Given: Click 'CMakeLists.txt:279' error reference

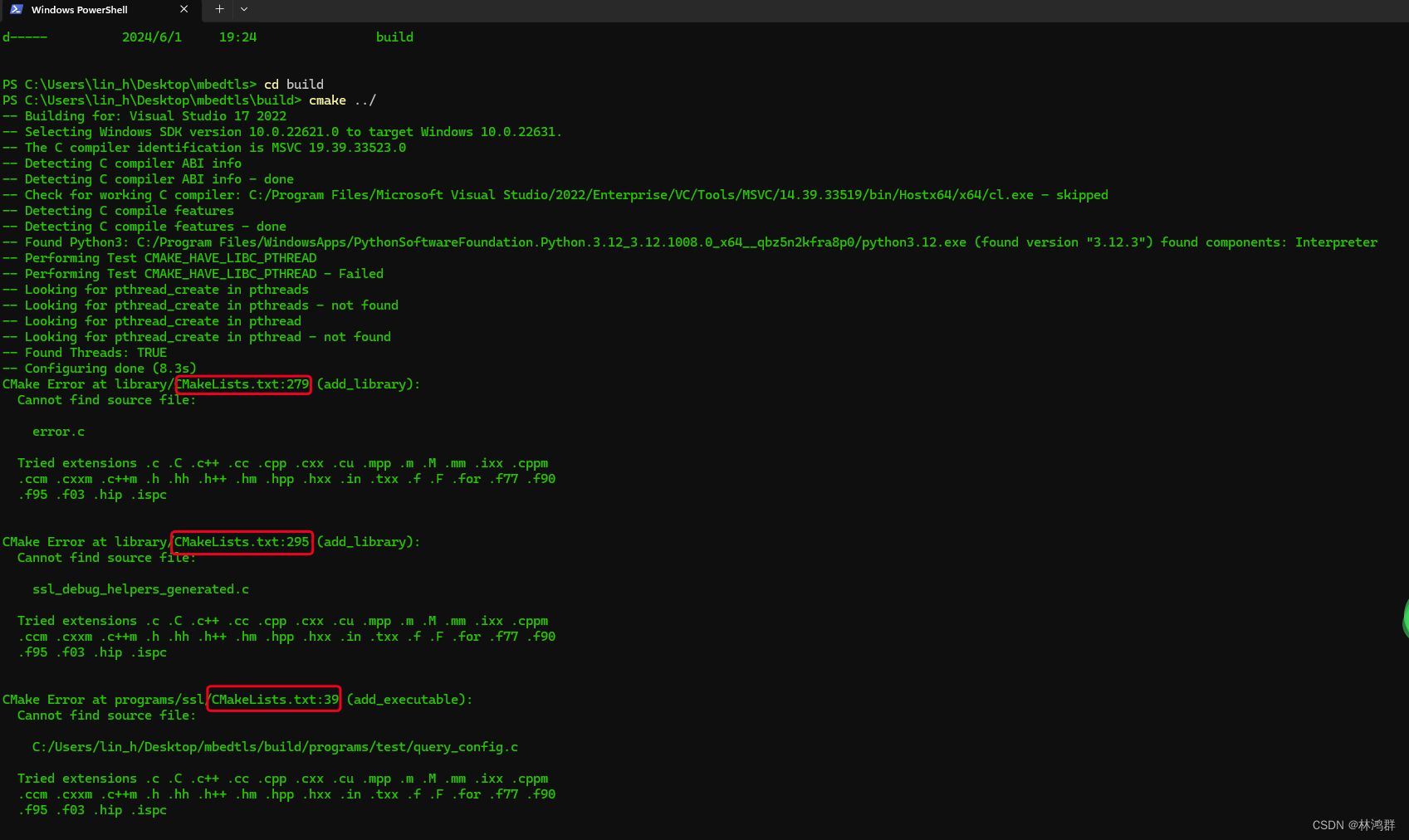Looking at the screenshot, I should pos(243,383).
